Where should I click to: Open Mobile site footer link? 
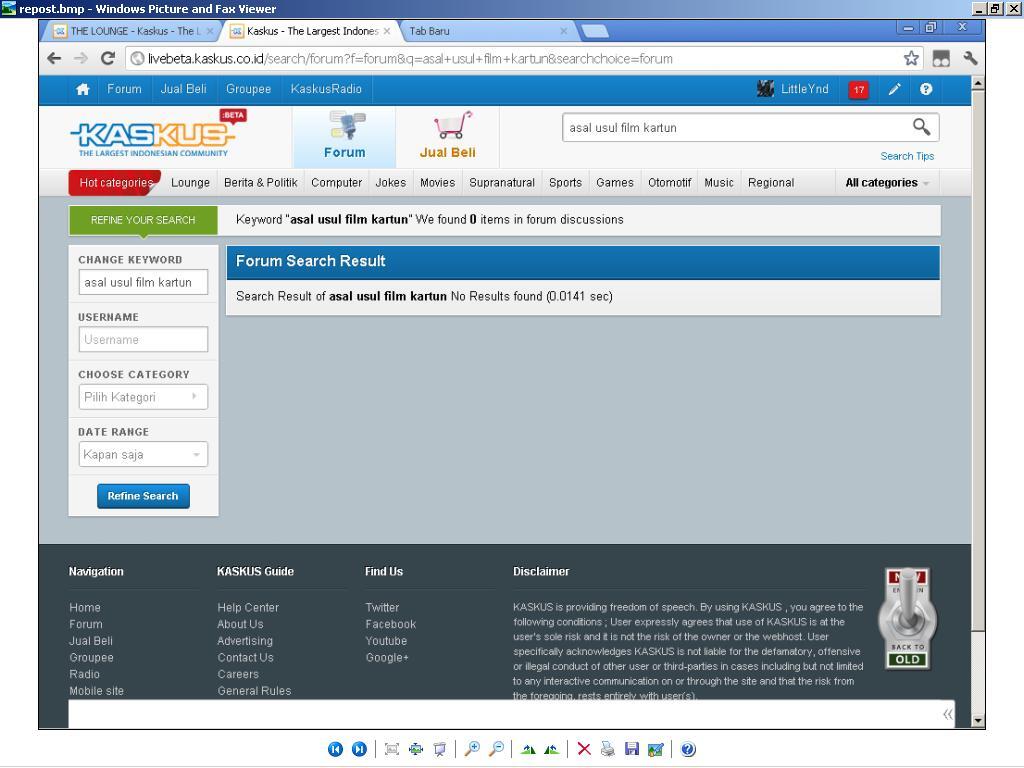pos(97,691)
